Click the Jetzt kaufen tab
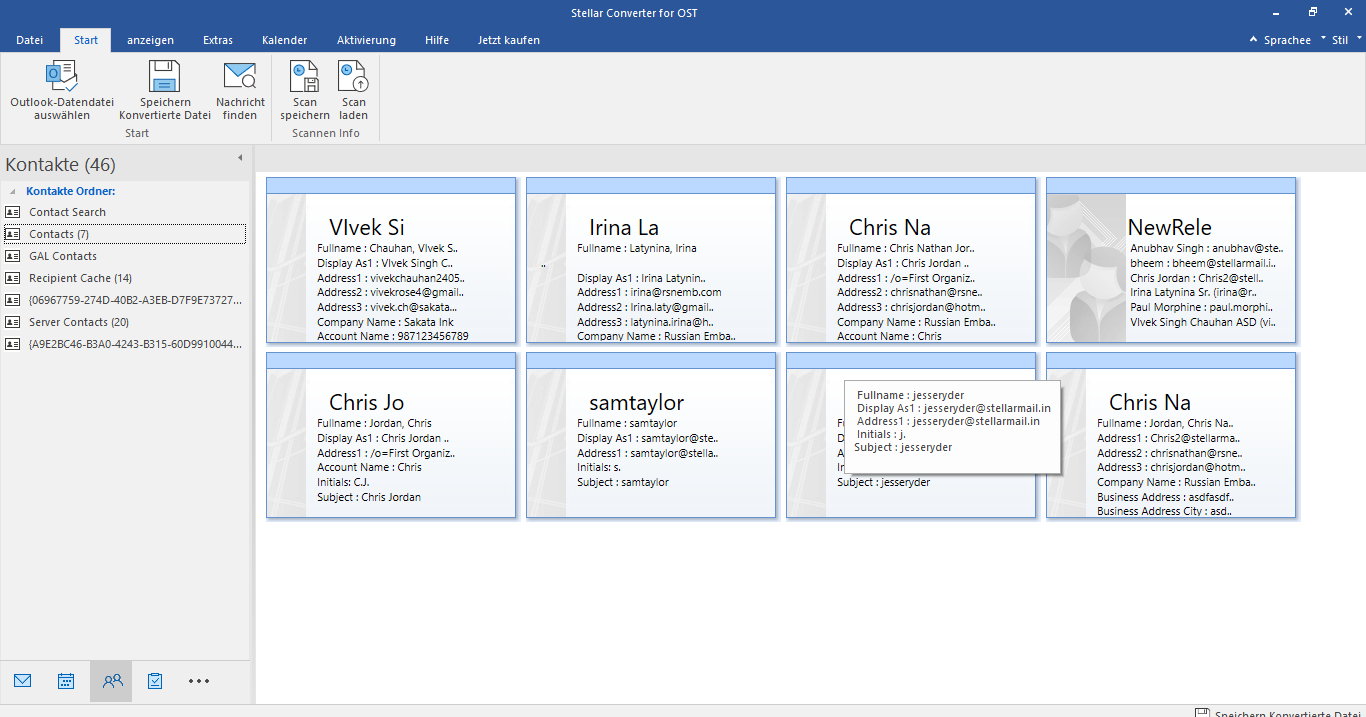 [x=508, y=40]
